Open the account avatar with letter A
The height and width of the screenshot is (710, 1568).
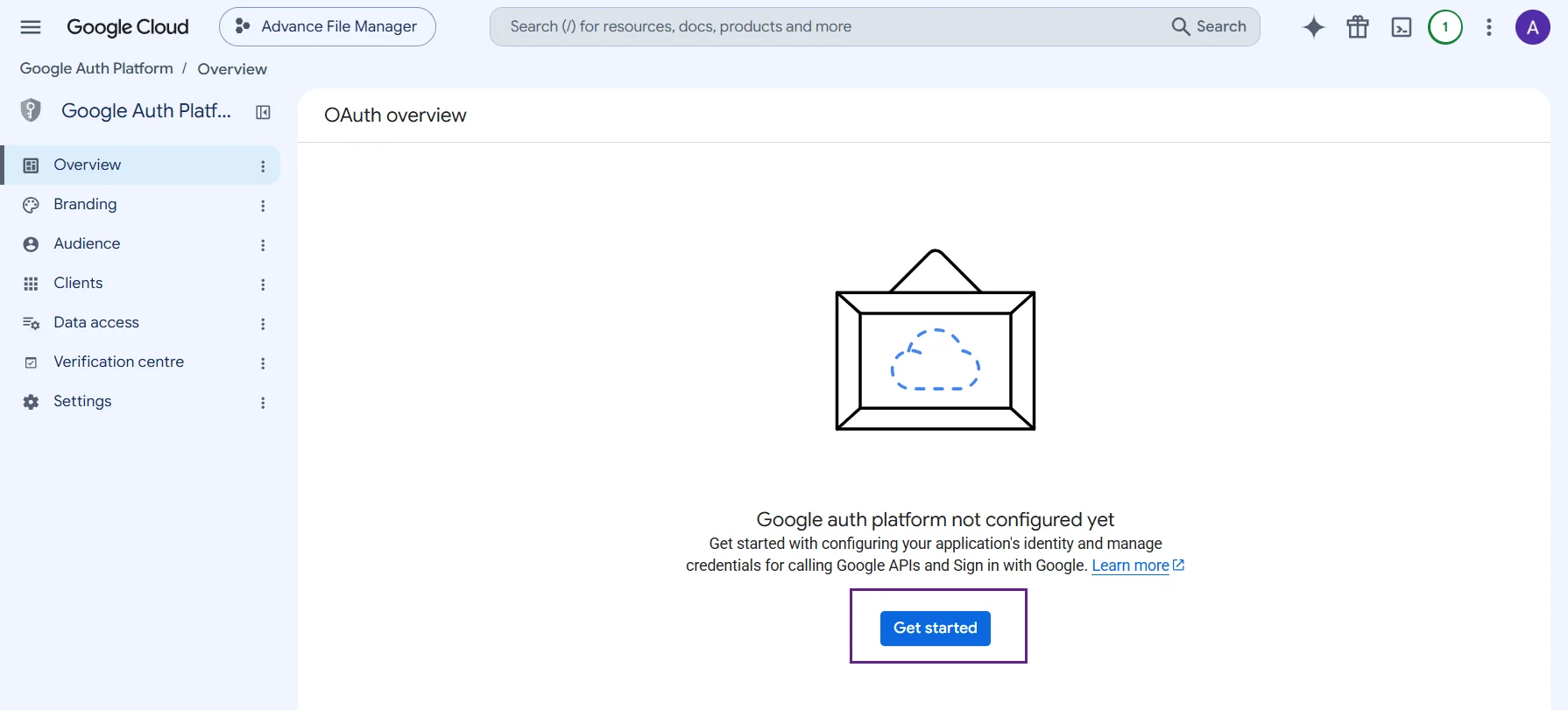coord(1533,27)
